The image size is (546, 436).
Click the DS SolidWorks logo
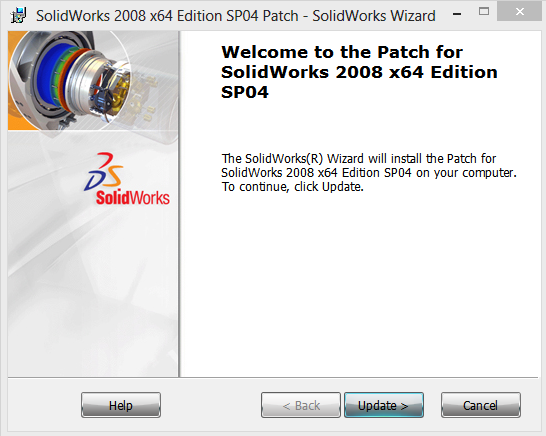pyautogui.click(x=127, y=179)
